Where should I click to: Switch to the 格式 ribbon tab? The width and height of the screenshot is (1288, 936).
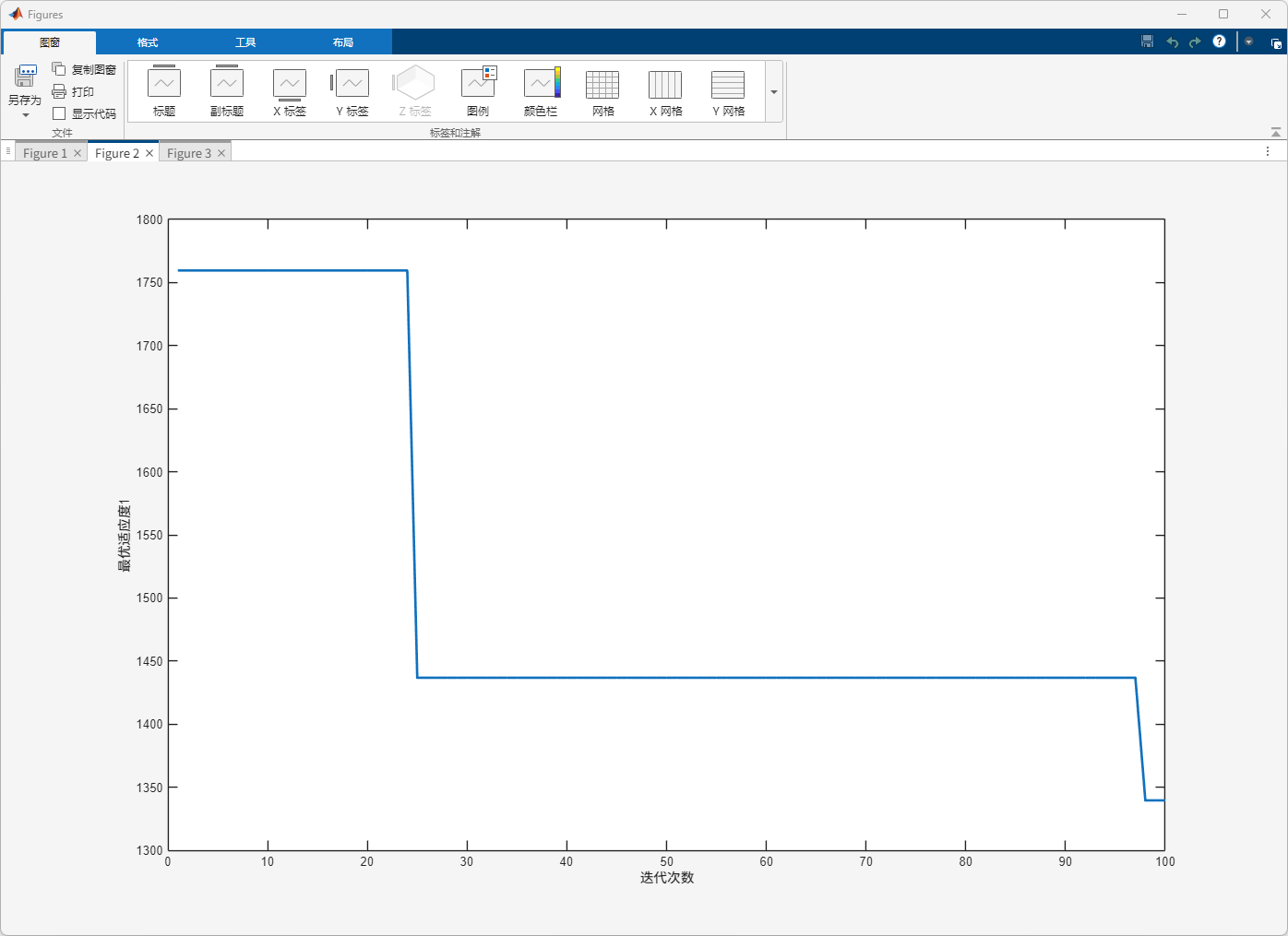click(148, 42)
